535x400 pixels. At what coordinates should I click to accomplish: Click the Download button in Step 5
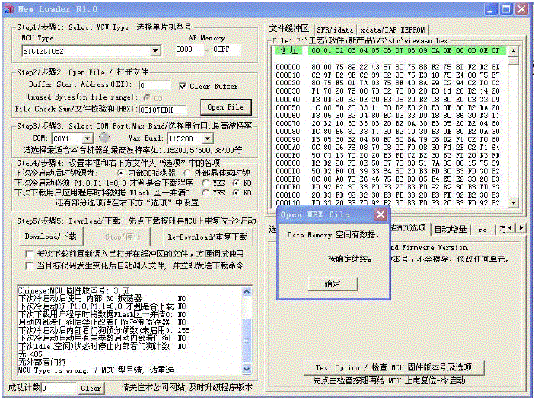point(50,236)
